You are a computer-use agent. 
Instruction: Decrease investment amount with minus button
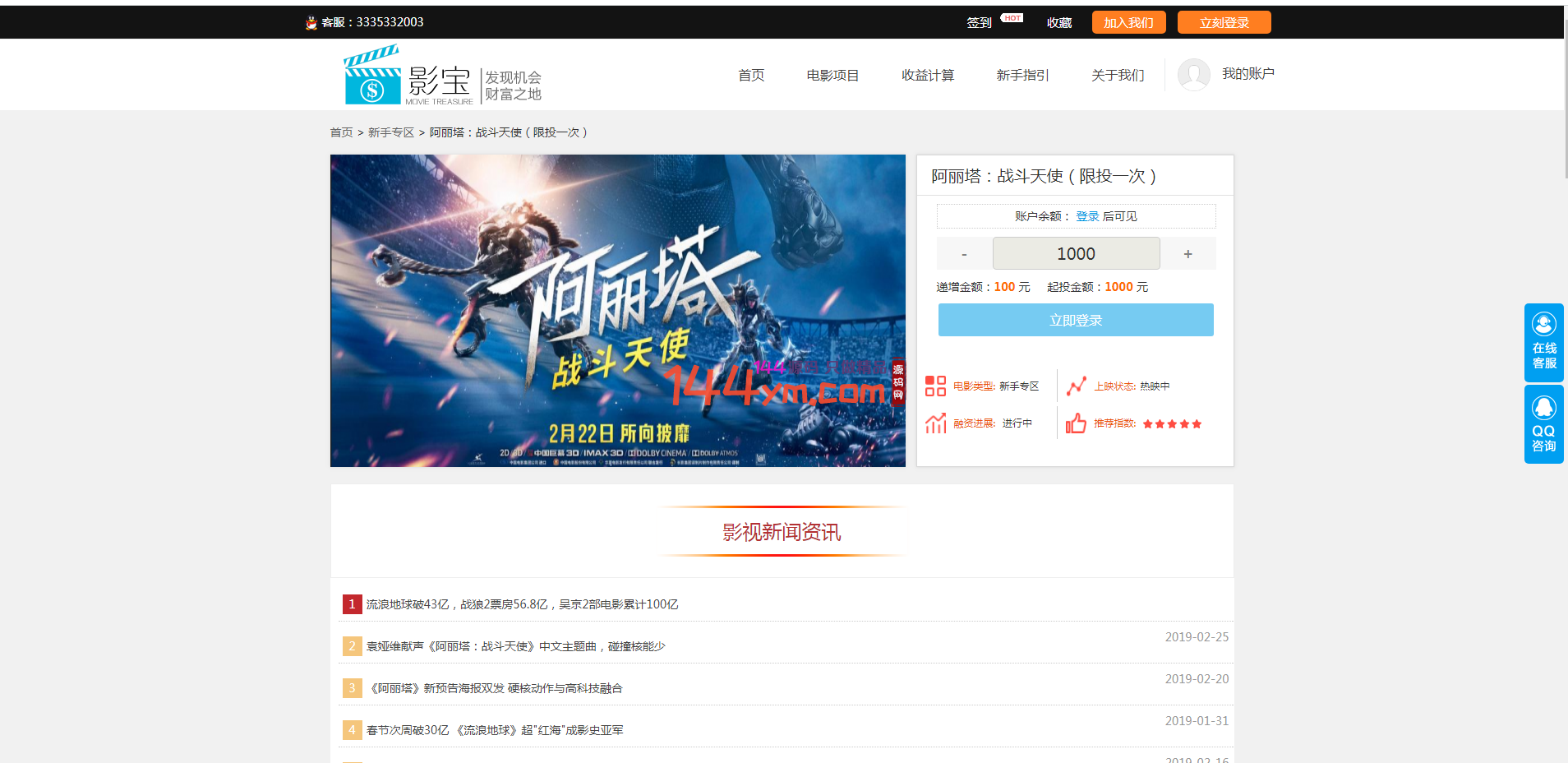964,254
